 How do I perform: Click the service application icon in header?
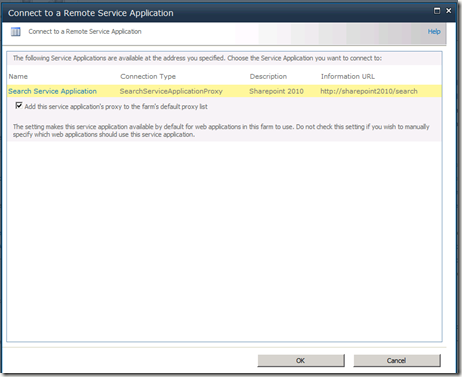(16, 32)
